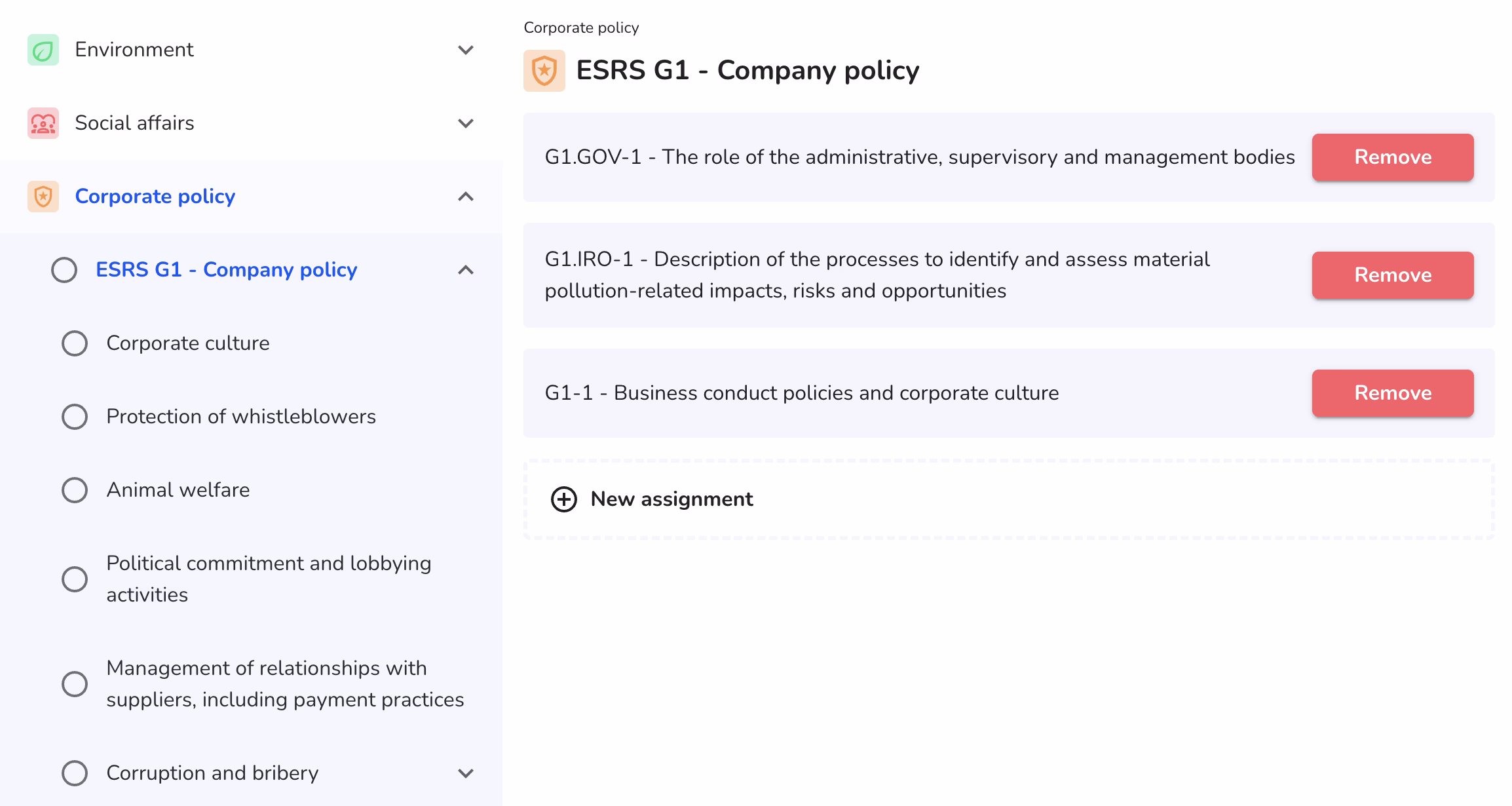Click the orange Corporate policy shield icon in sidebar
Screen dimensions: 1512x806
(x=43, y=197)
